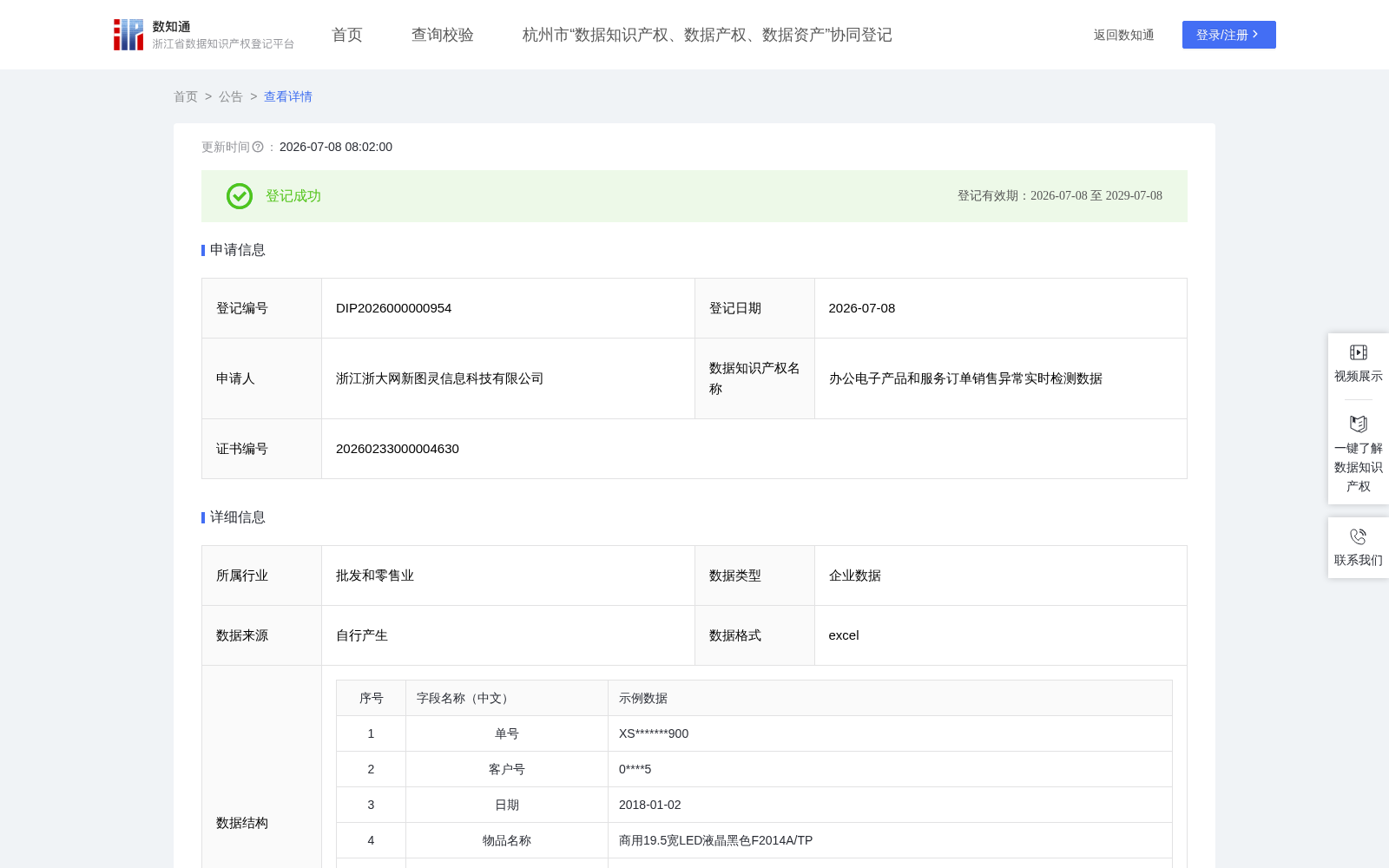Open the 首页 nav menu item
This screenshot has width=1389, height=868.
(347, 35)
